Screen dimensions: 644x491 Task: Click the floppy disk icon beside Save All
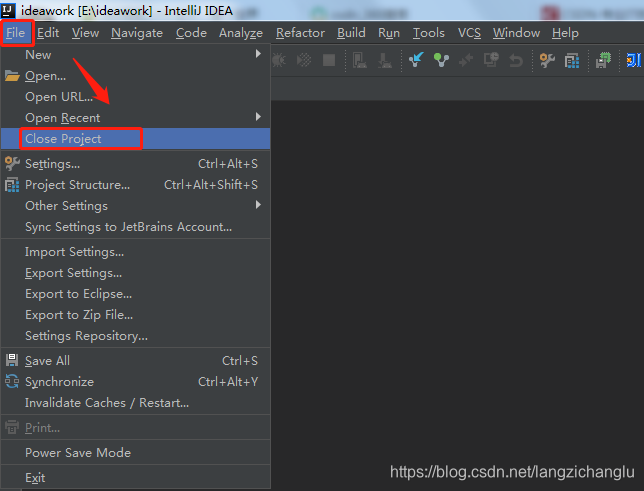coord(12,360)
